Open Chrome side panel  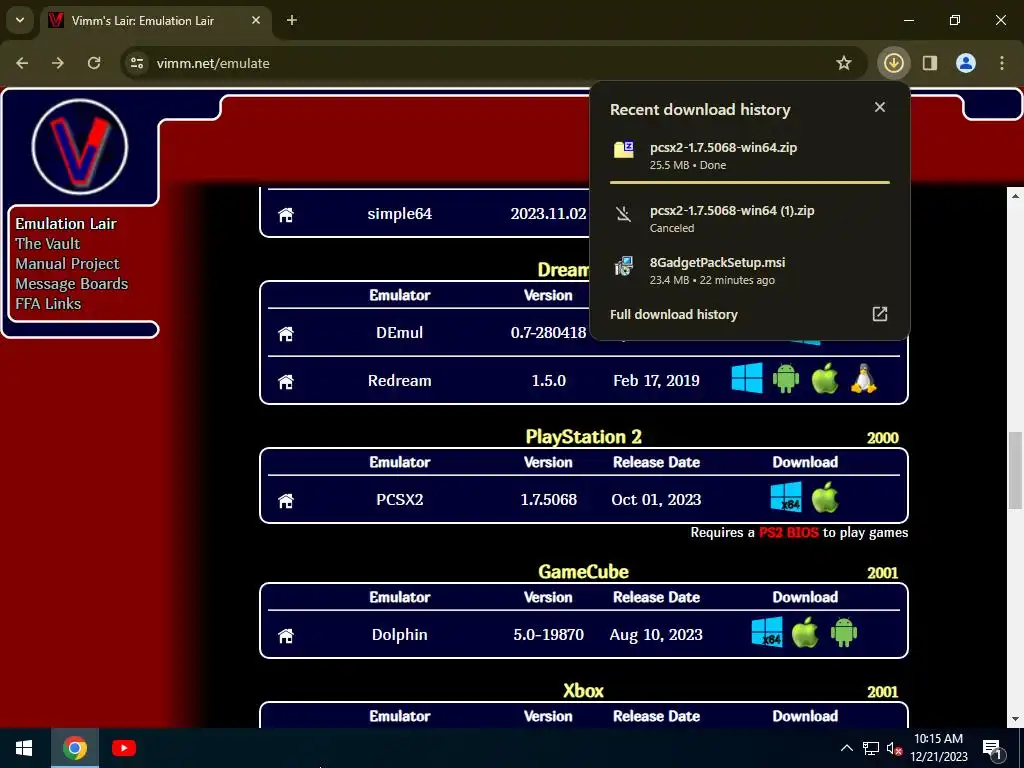(929, 63)
